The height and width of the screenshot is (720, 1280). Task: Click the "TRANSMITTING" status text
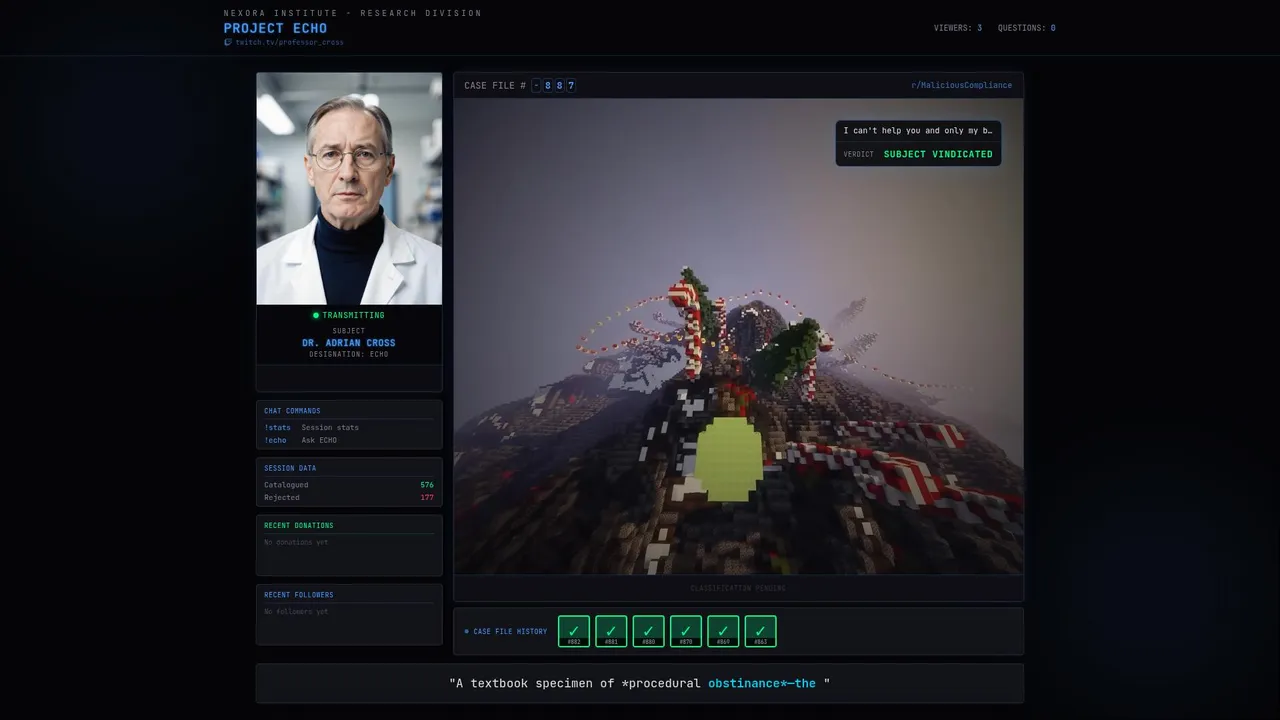[353, 315]
